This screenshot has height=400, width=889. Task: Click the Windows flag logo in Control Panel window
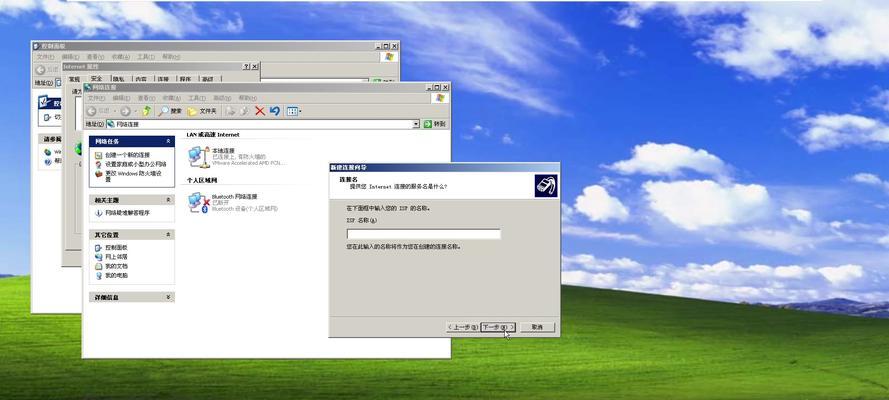[x=388, y=57]
